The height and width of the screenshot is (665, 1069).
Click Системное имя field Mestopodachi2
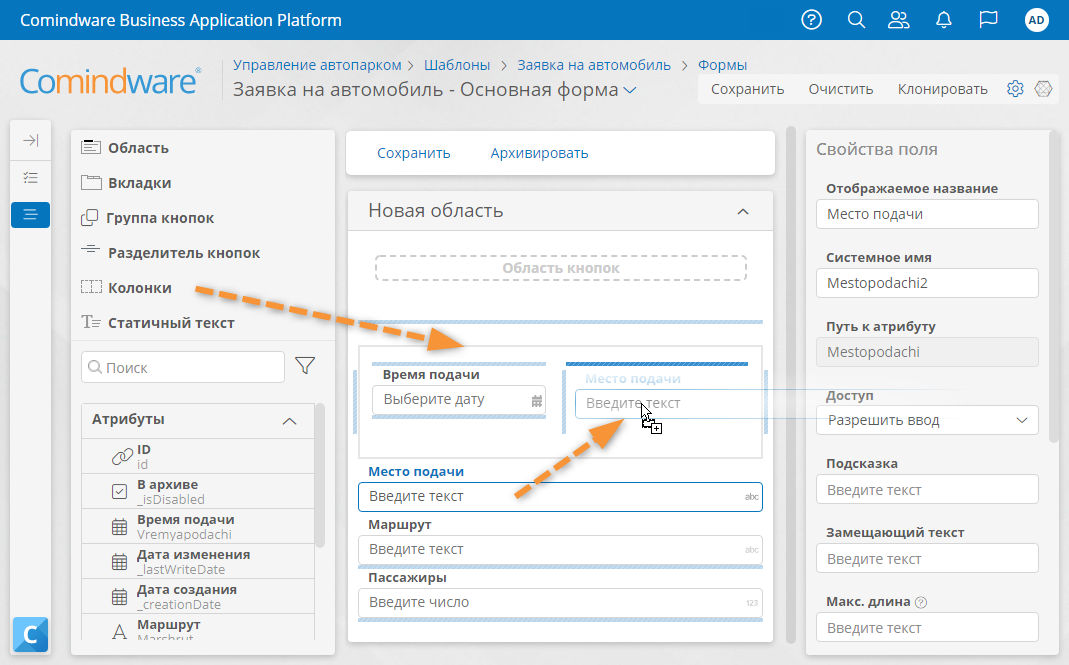[x=927, y=283]
